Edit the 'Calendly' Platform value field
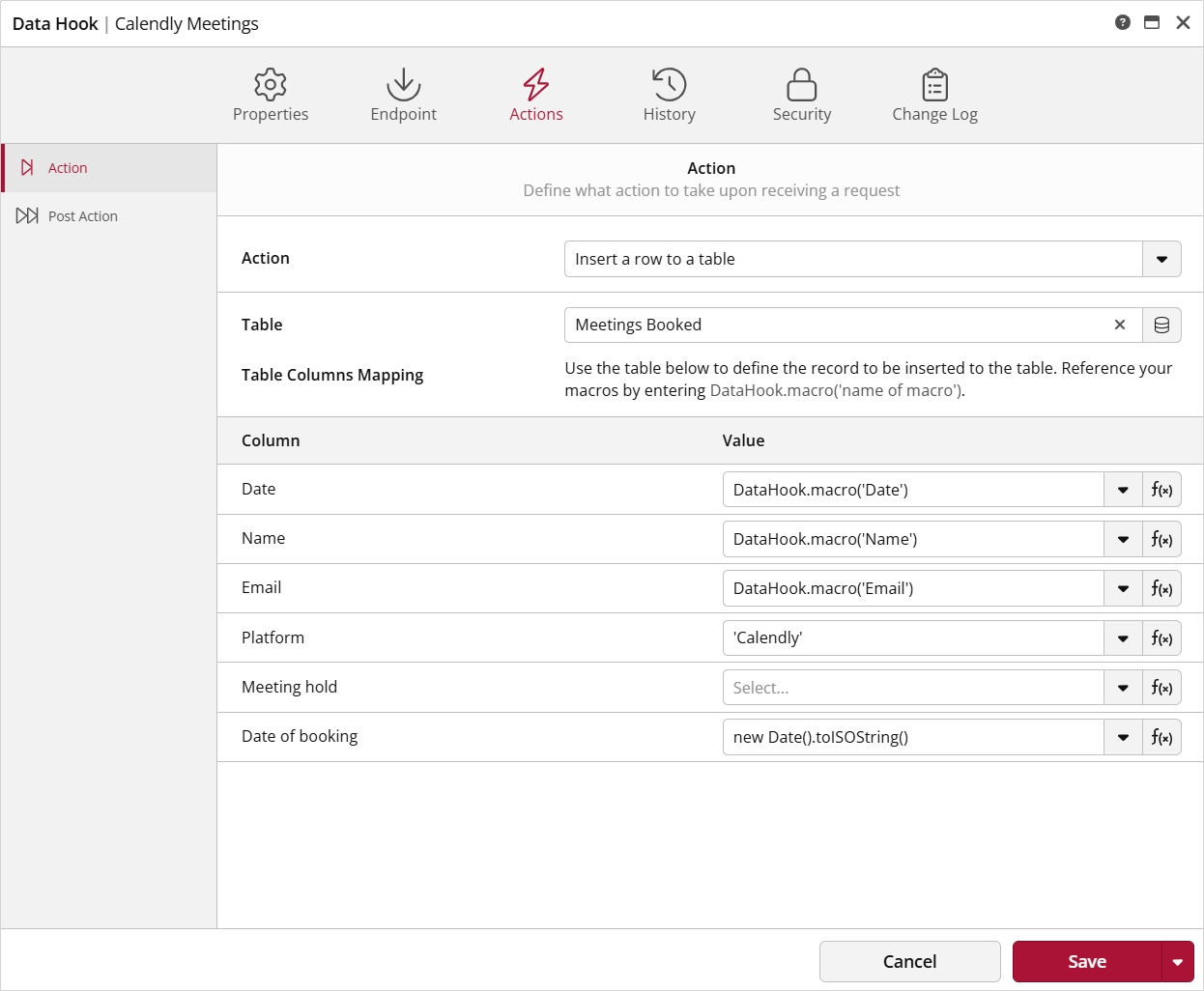 click(x=913, y=637)
